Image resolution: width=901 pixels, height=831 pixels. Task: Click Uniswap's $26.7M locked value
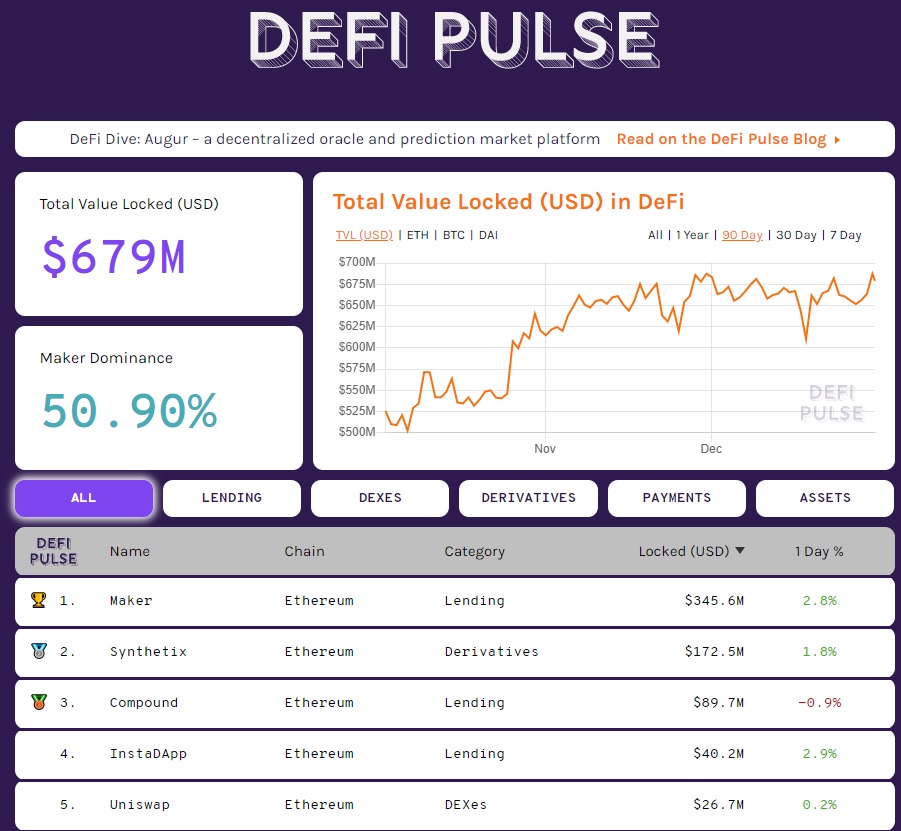click(718, 805)
